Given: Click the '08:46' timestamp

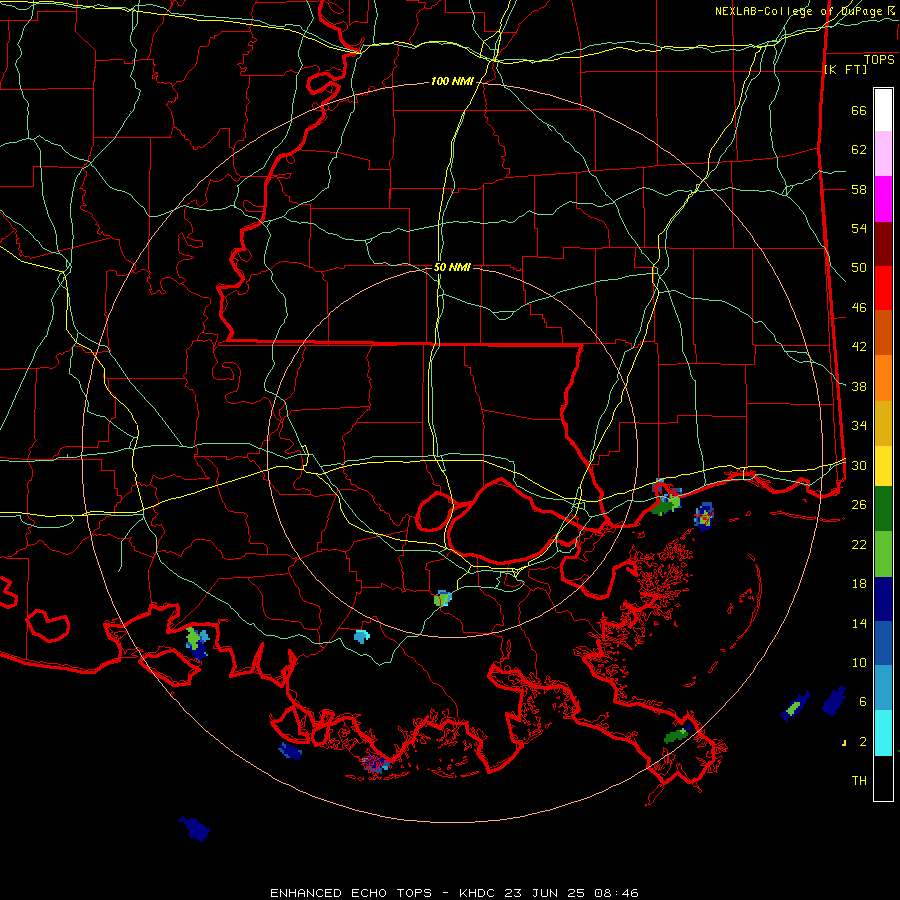Looking at the screenshot, I should [x=616, y=893].
